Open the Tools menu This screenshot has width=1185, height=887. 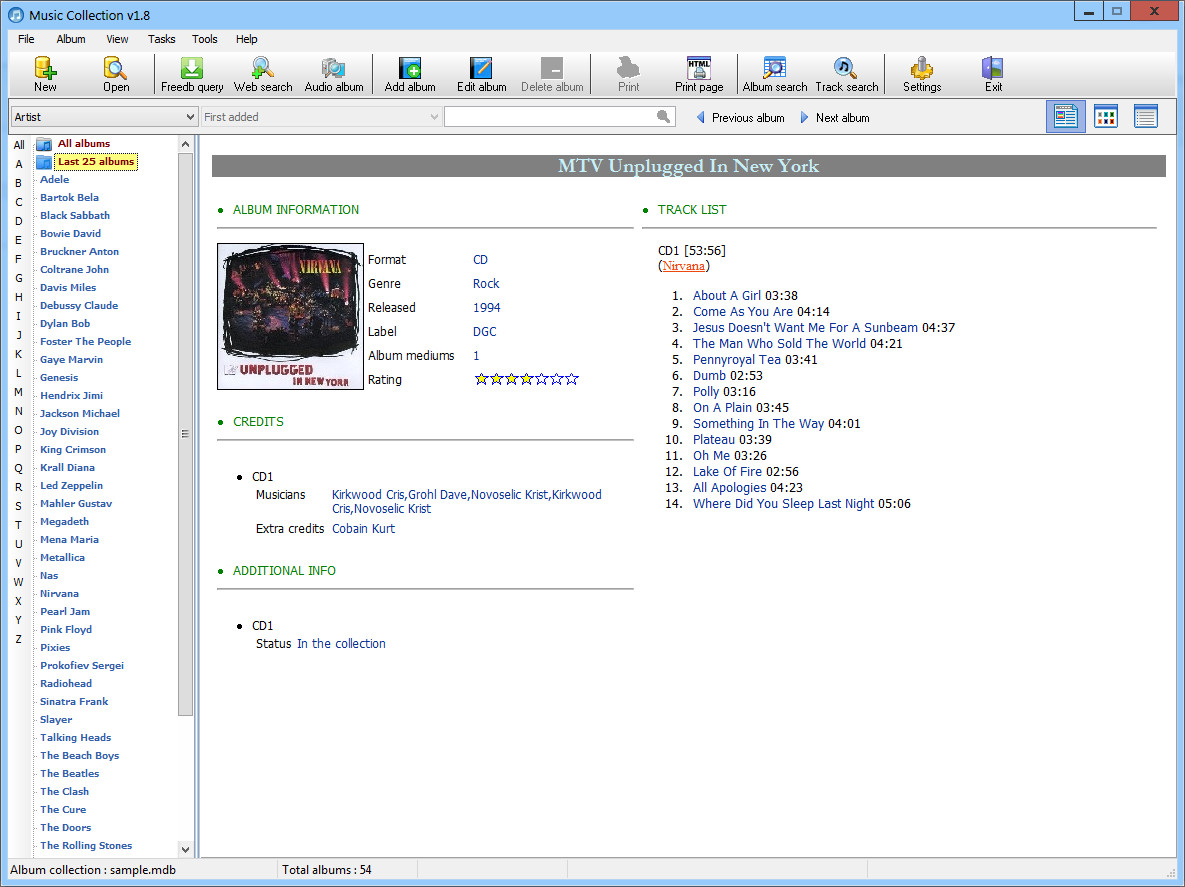click(x=204, y=39)
